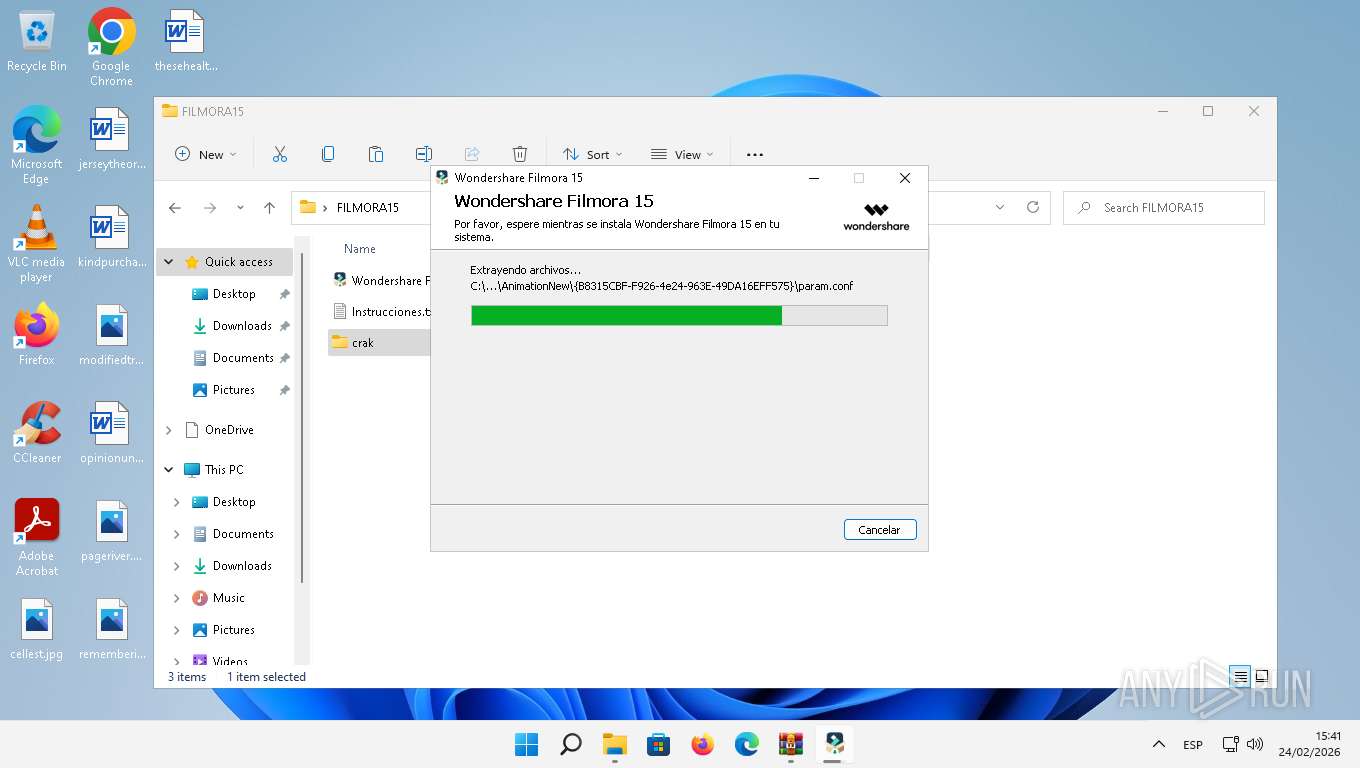Go back with Explorer back arrow
This screenshot has width=1360, height=768.
point(175,208)
